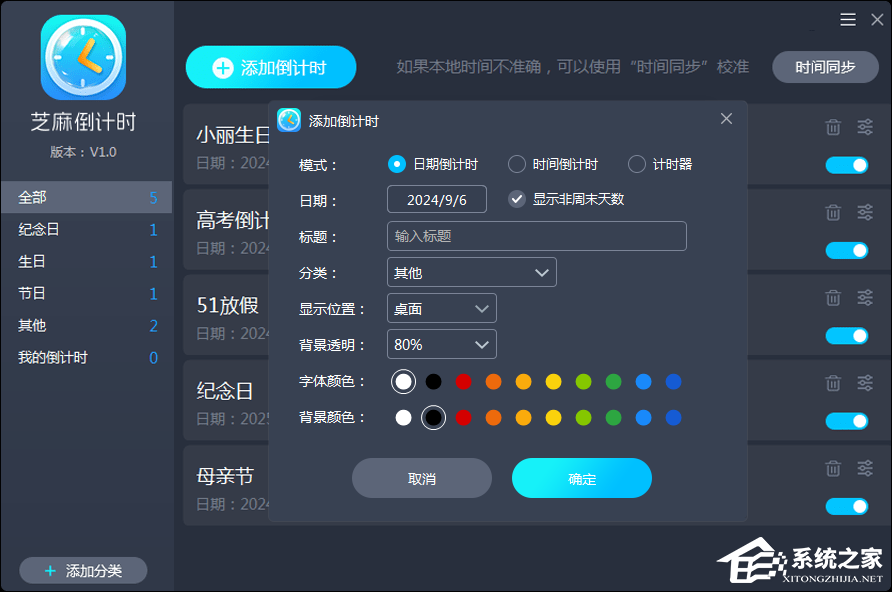Open the 显示位置 dropdown

441,308
